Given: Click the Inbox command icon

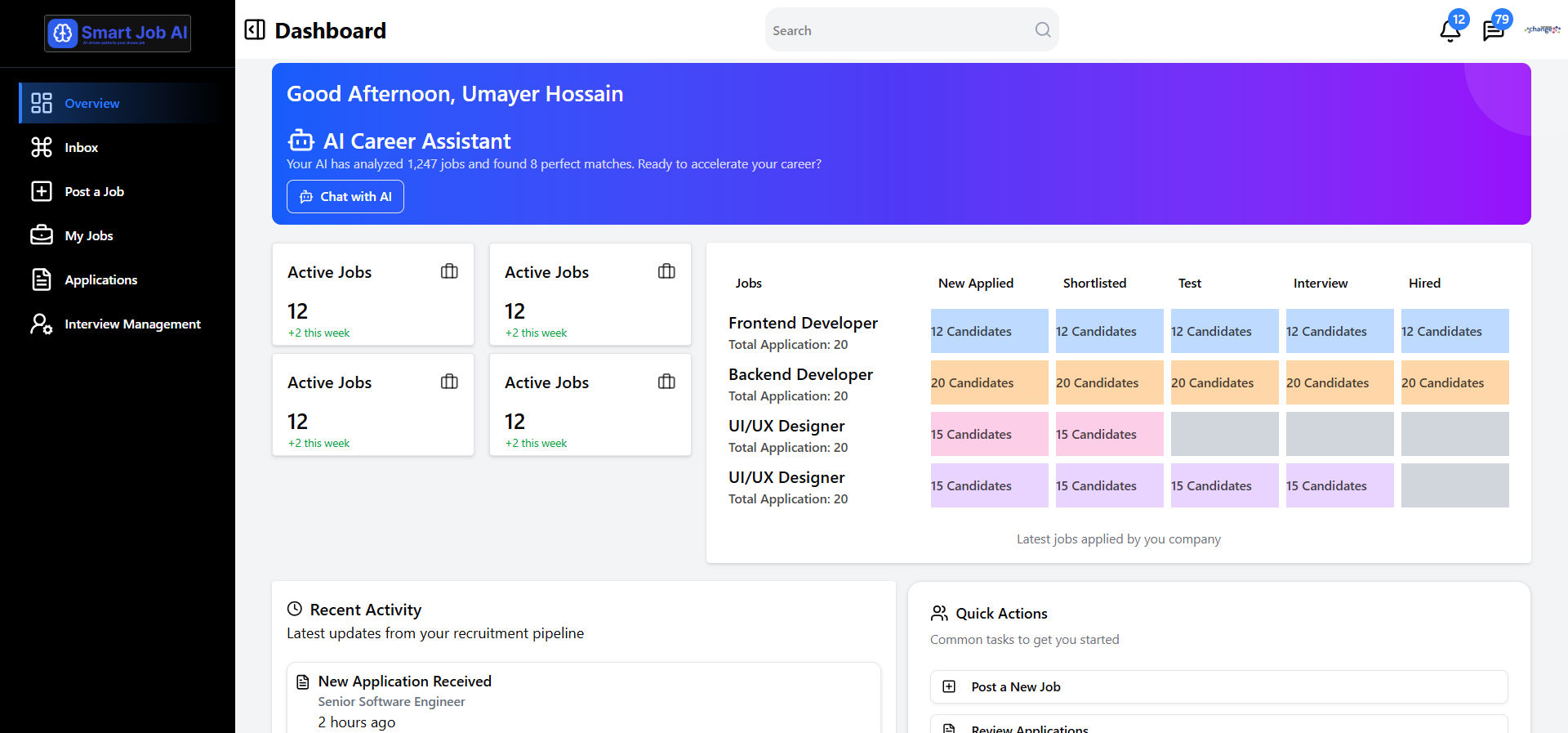Looking at the screenshot, I should point(42,147).
